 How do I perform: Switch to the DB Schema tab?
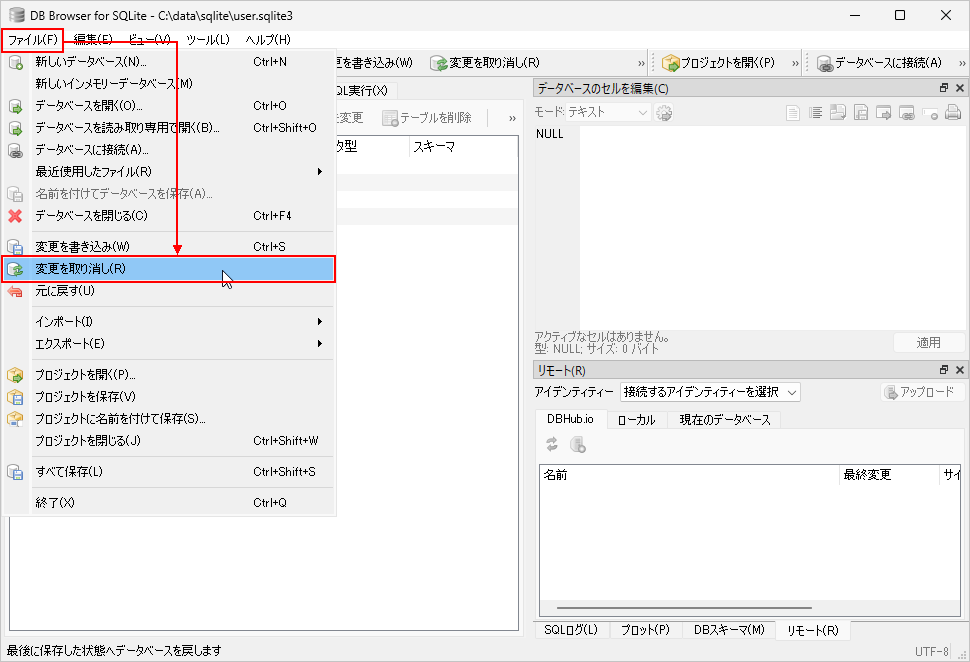(728, 630)
